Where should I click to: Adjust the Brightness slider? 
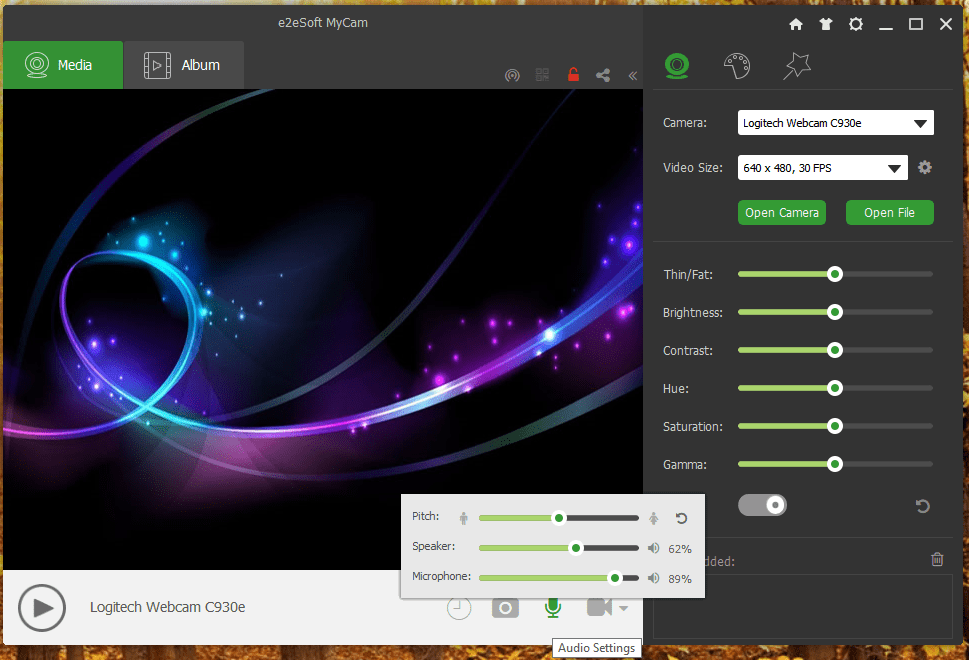coord(835,312)
